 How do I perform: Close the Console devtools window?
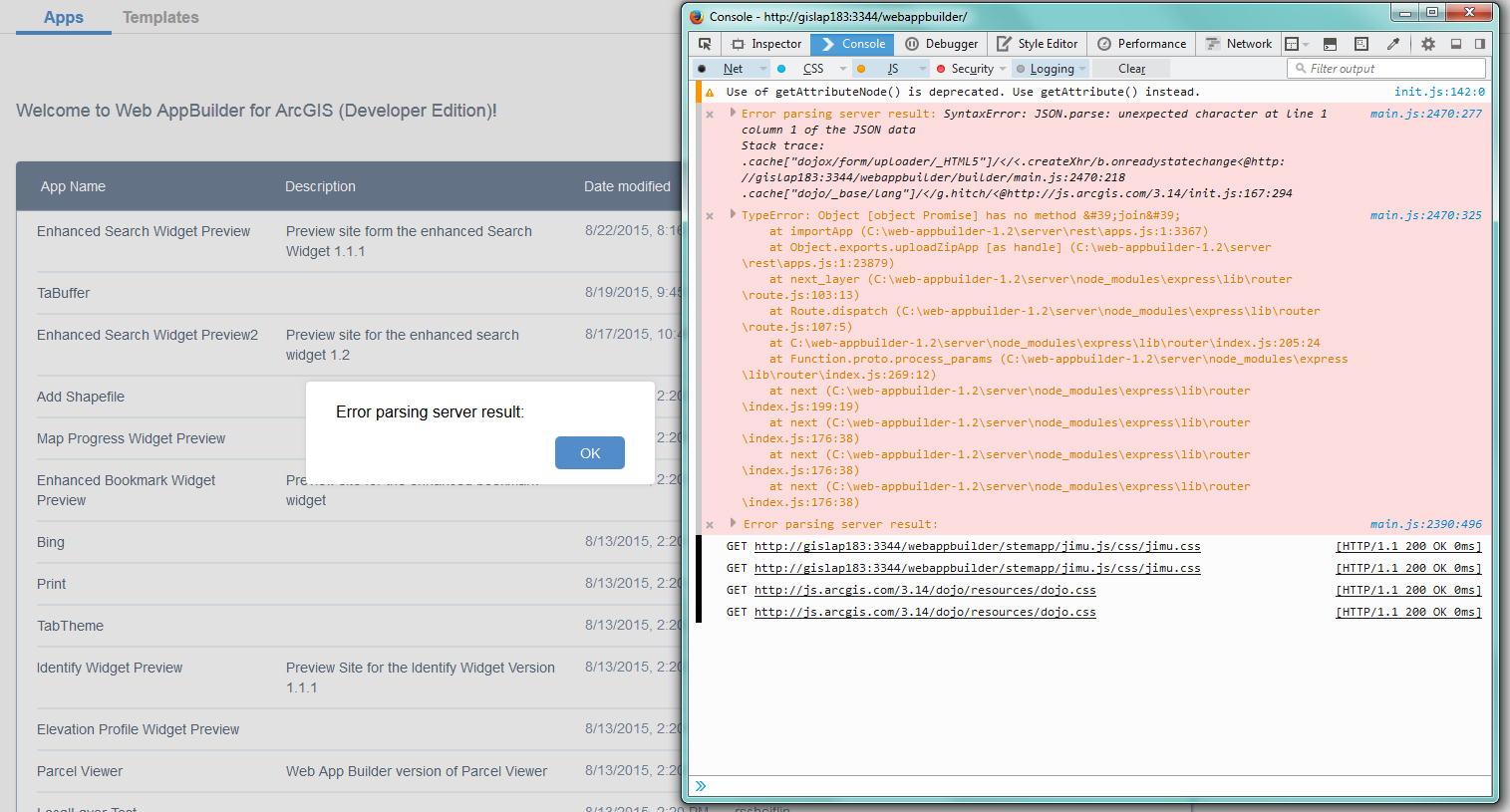[x=1471, y=12]
